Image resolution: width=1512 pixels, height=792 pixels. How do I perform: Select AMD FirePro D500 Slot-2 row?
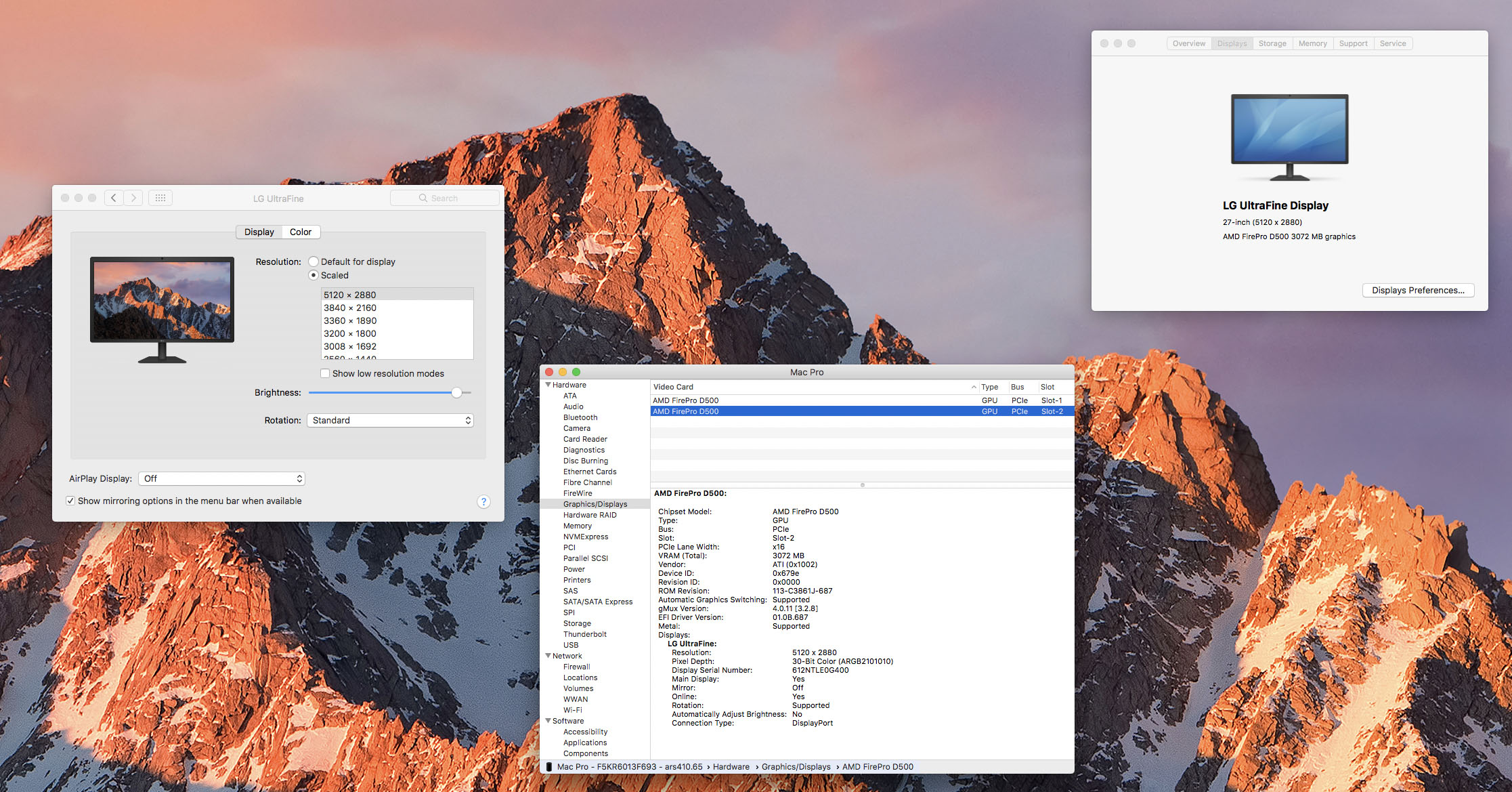tap(862, 411)
